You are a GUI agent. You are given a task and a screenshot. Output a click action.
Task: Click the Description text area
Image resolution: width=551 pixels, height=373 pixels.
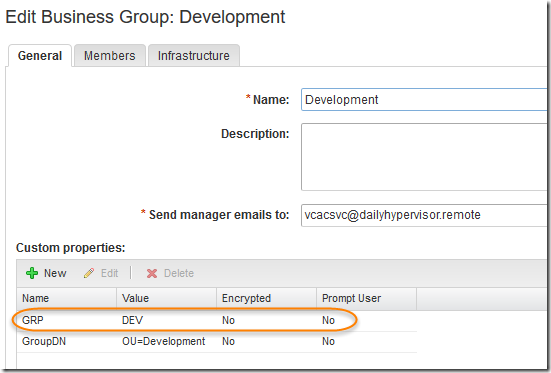424,157
